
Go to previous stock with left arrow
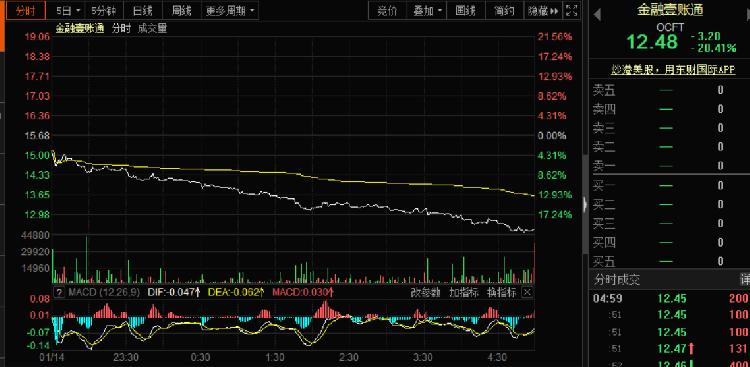(597, 15)
